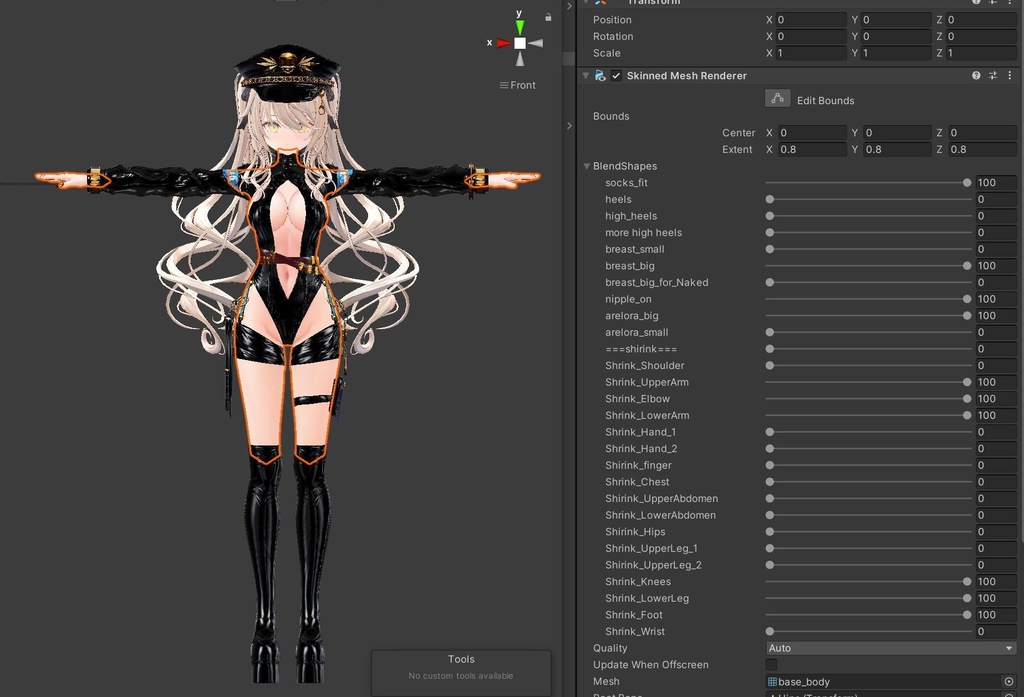Click the Shrink_UpperAbdomen label
1024x697 pixels.
coord(662,498)
